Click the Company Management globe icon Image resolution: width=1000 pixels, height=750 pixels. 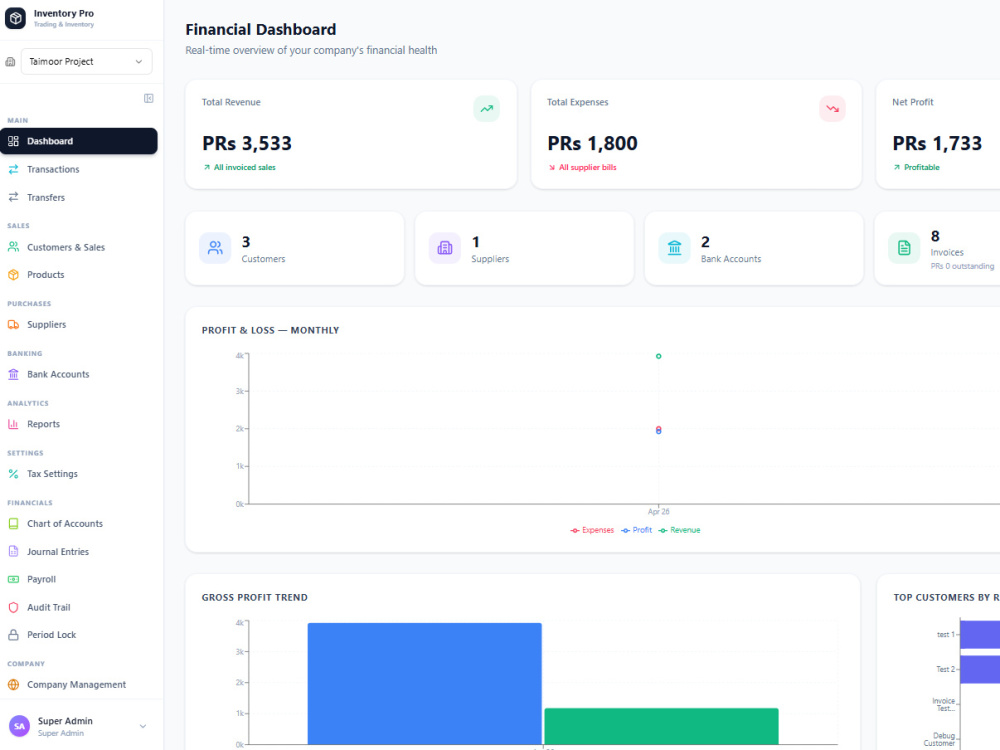click(13, 684)
